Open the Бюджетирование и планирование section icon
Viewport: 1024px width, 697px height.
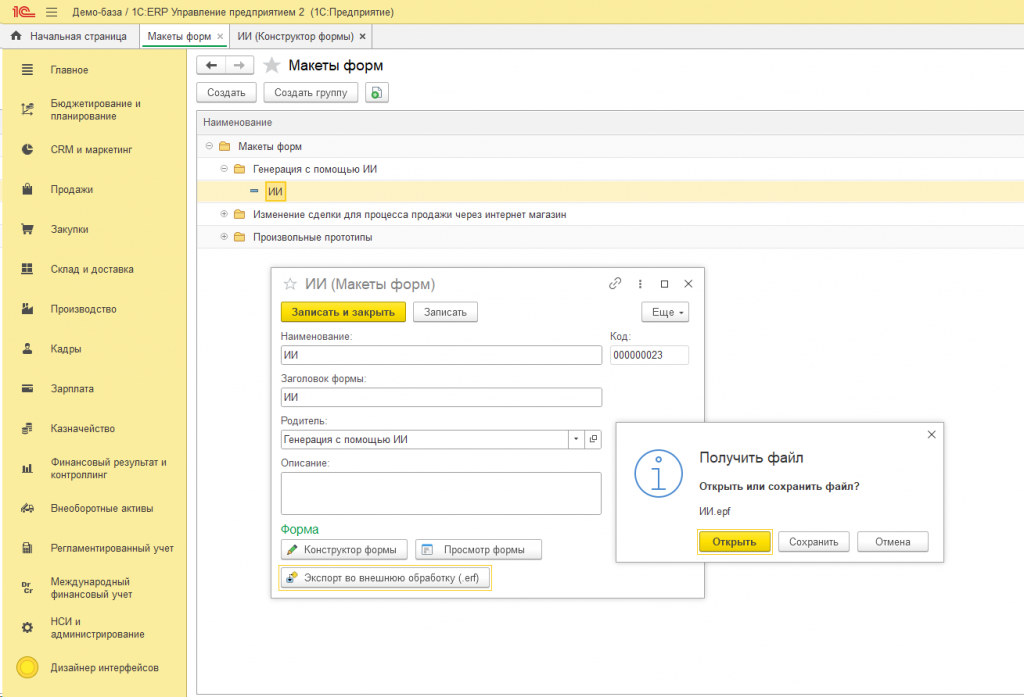27,110
